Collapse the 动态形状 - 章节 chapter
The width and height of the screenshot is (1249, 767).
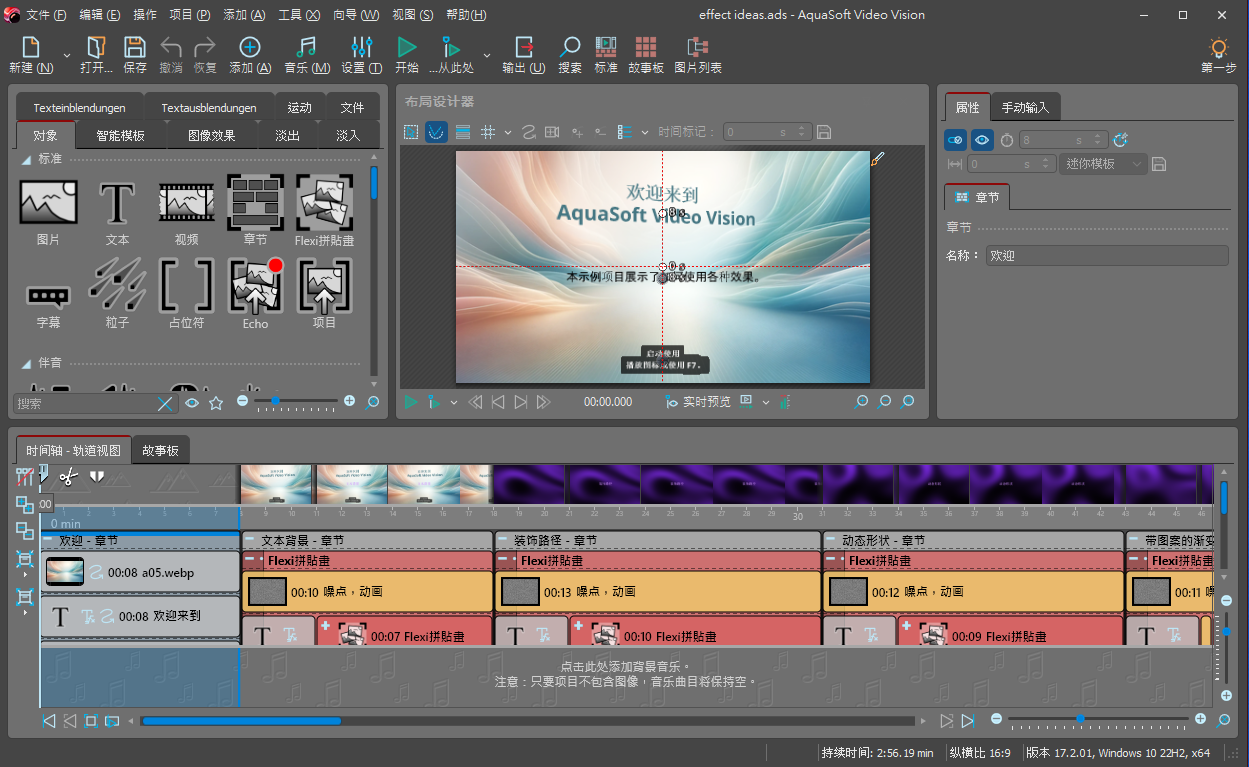[x=831, y=540]
